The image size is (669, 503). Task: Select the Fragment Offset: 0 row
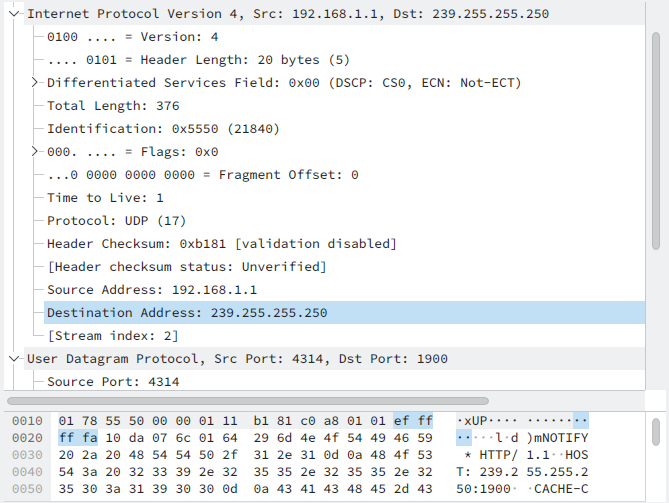click(202, 175)
